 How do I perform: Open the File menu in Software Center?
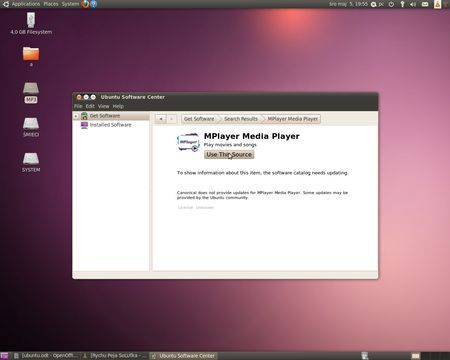78,106
